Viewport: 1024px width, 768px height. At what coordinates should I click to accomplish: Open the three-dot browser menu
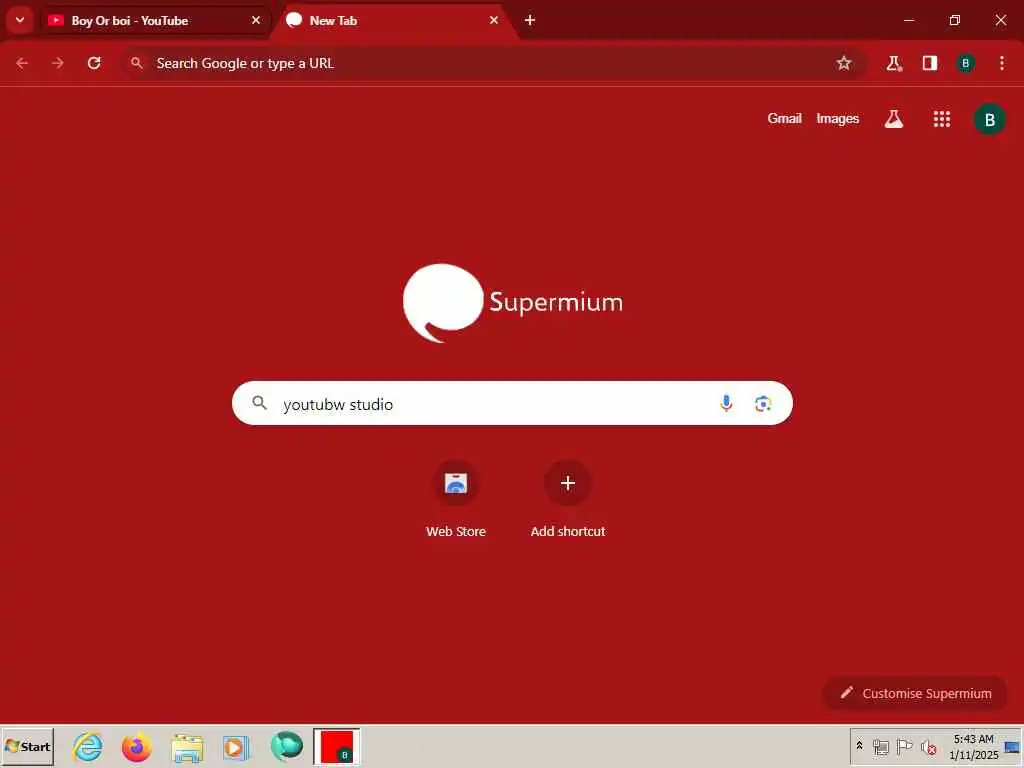coord(1002,63)
